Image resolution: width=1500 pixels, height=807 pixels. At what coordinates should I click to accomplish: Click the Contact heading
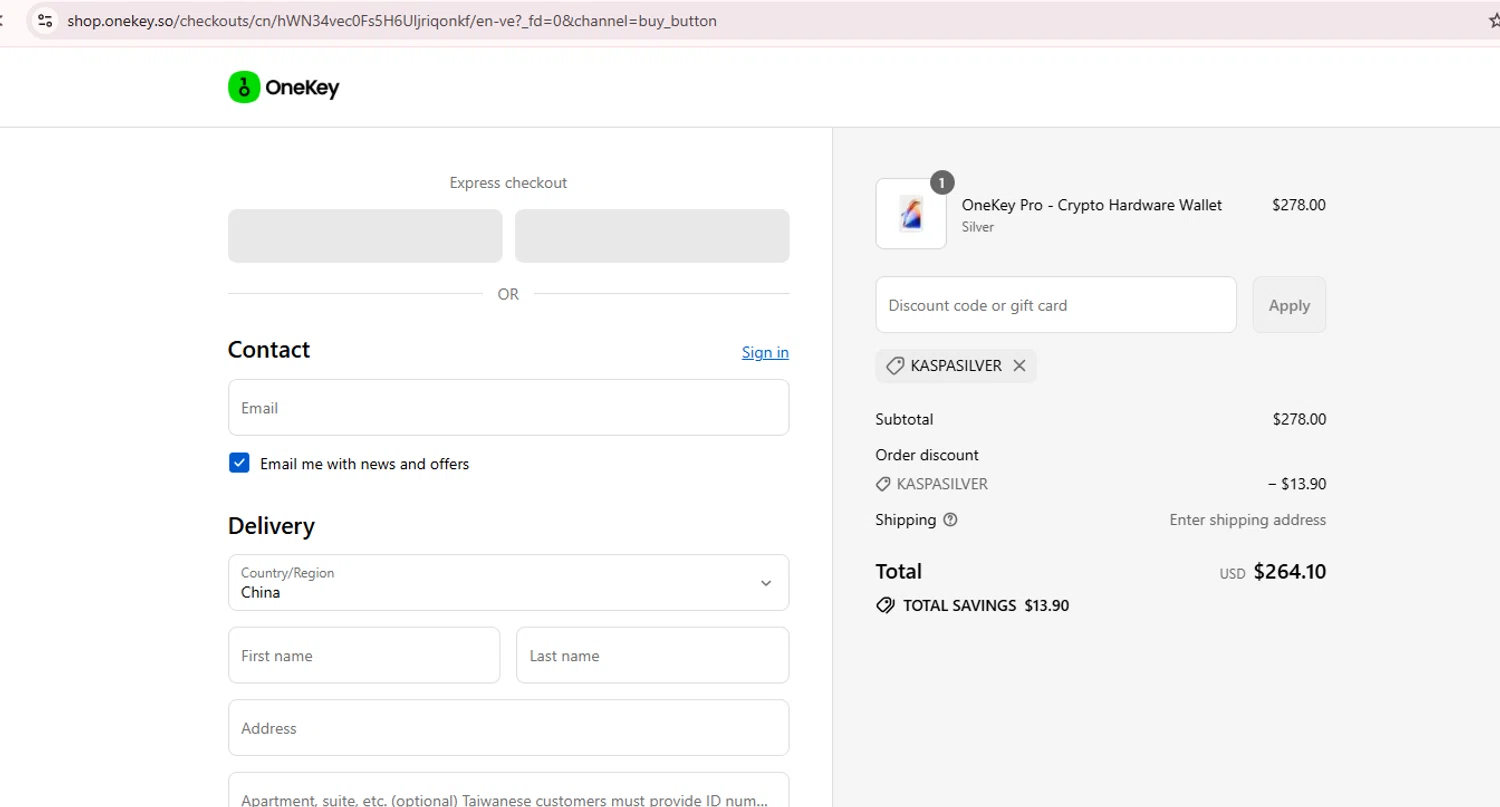click(x=269, y=350)
